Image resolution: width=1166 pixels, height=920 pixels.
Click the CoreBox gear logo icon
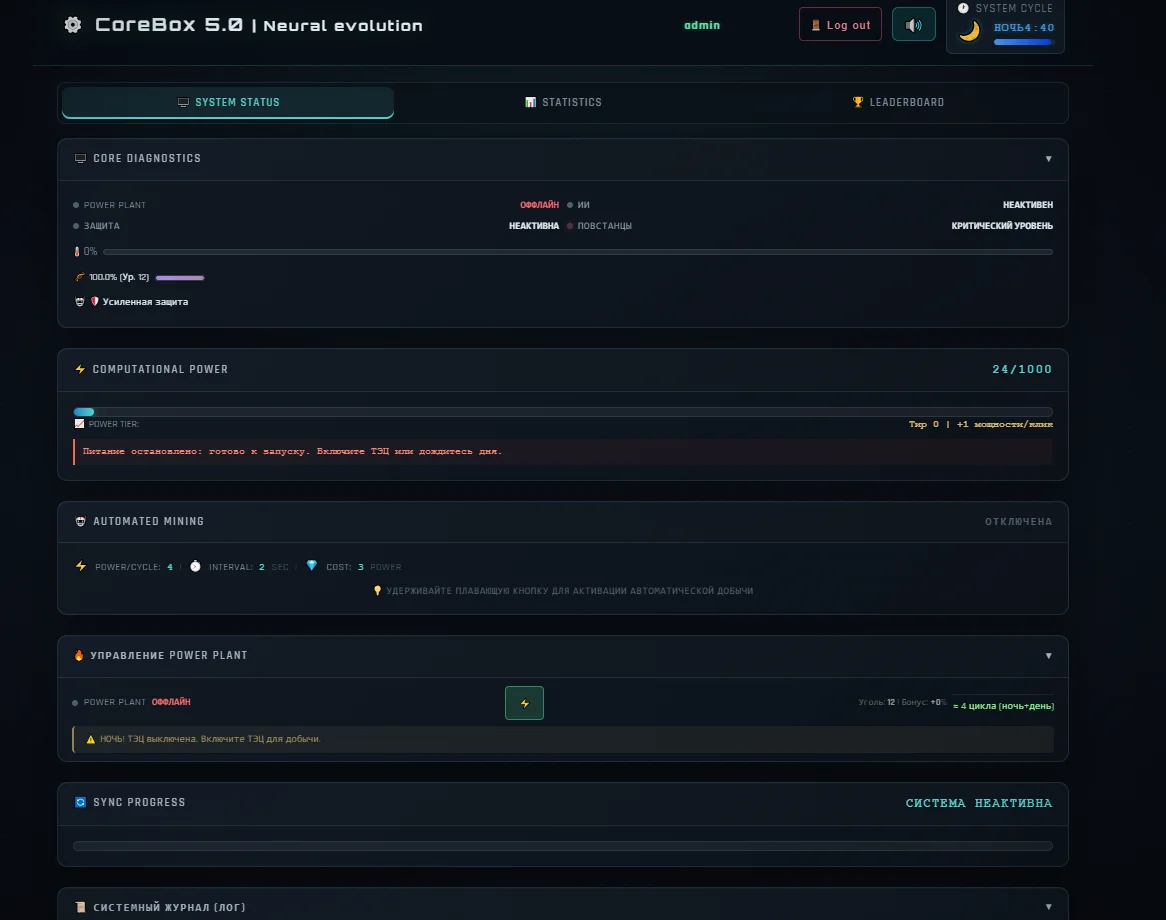tap(73, 25)
